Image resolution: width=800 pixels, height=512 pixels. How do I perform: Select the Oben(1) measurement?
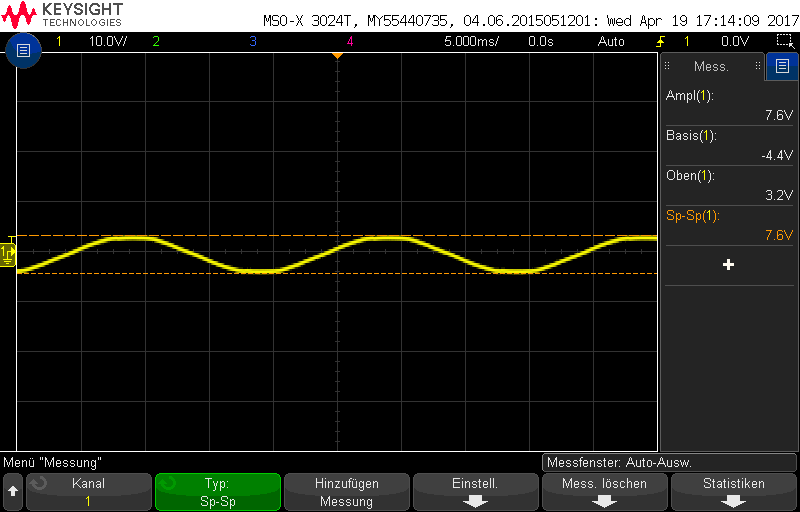click(730, 185)
